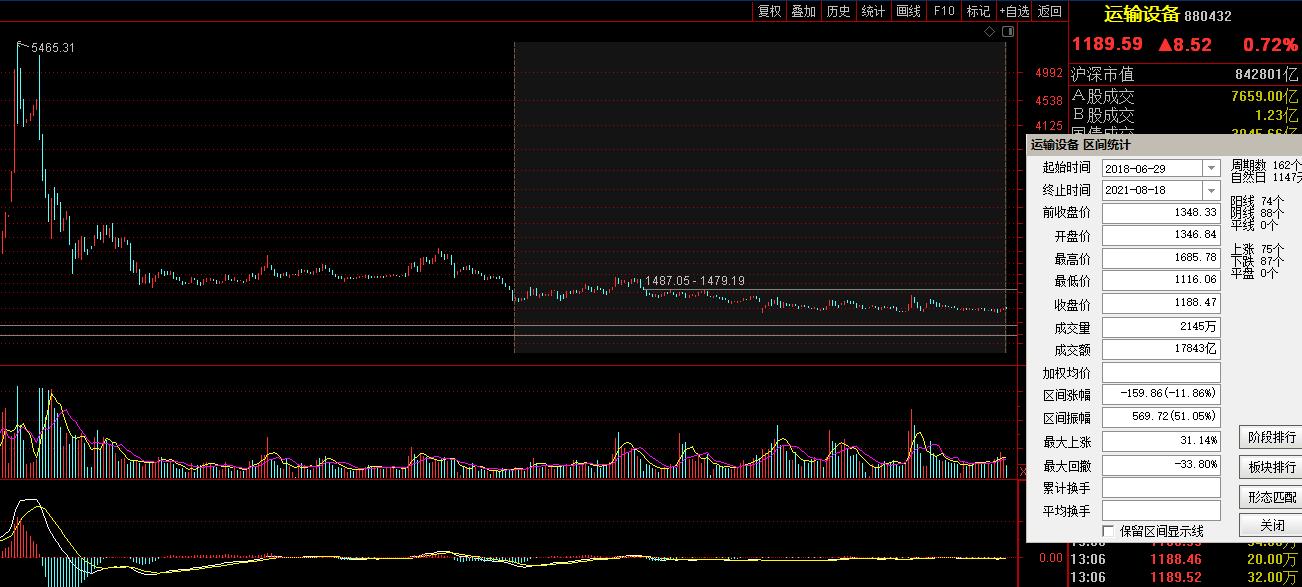
Task: Click the A股成交 value 7659.00亿
Action: pyautogui.click(x=1264, y=96)
